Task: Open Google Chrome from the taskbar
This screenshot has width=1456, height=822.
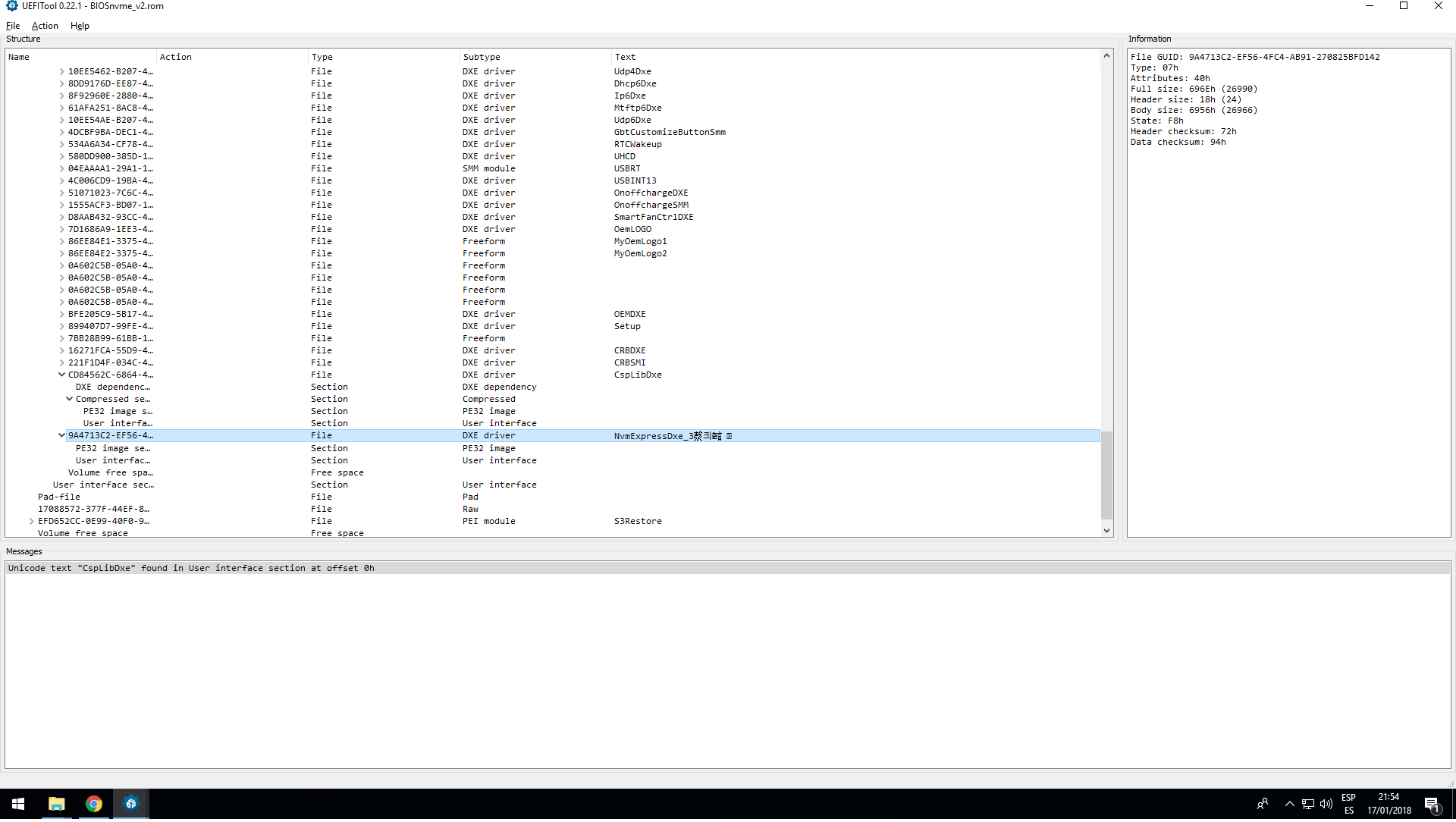Action: pos(93,805)
